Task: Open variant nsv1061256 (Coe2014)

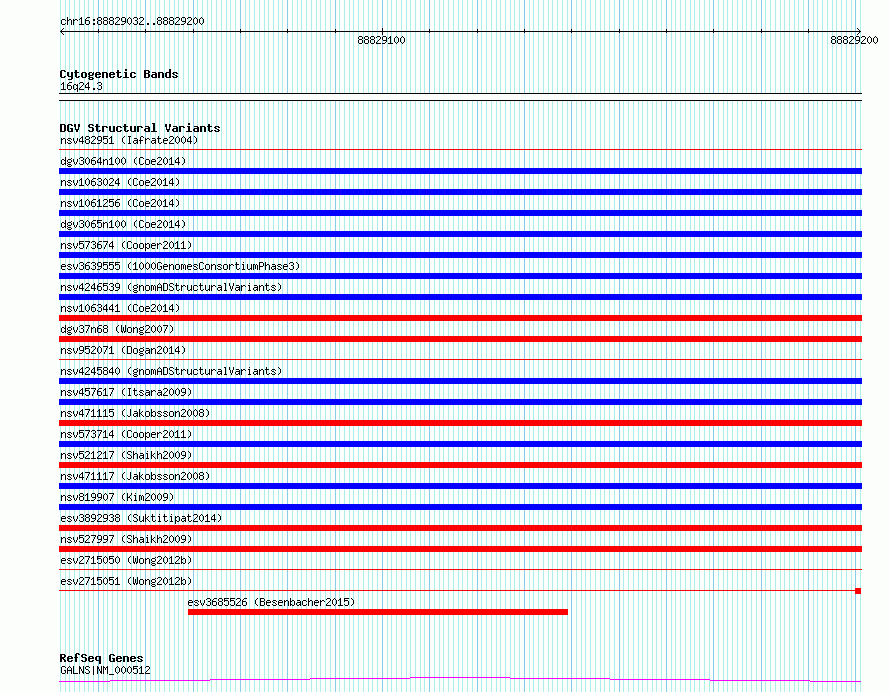Action: (120, 203)
